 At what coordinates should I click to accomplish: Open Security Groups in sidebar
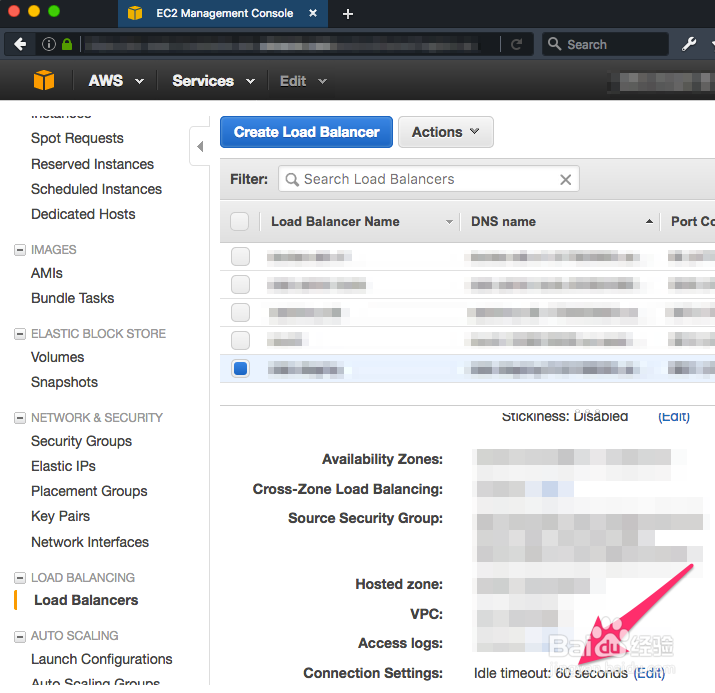click(x=81, y=441)
